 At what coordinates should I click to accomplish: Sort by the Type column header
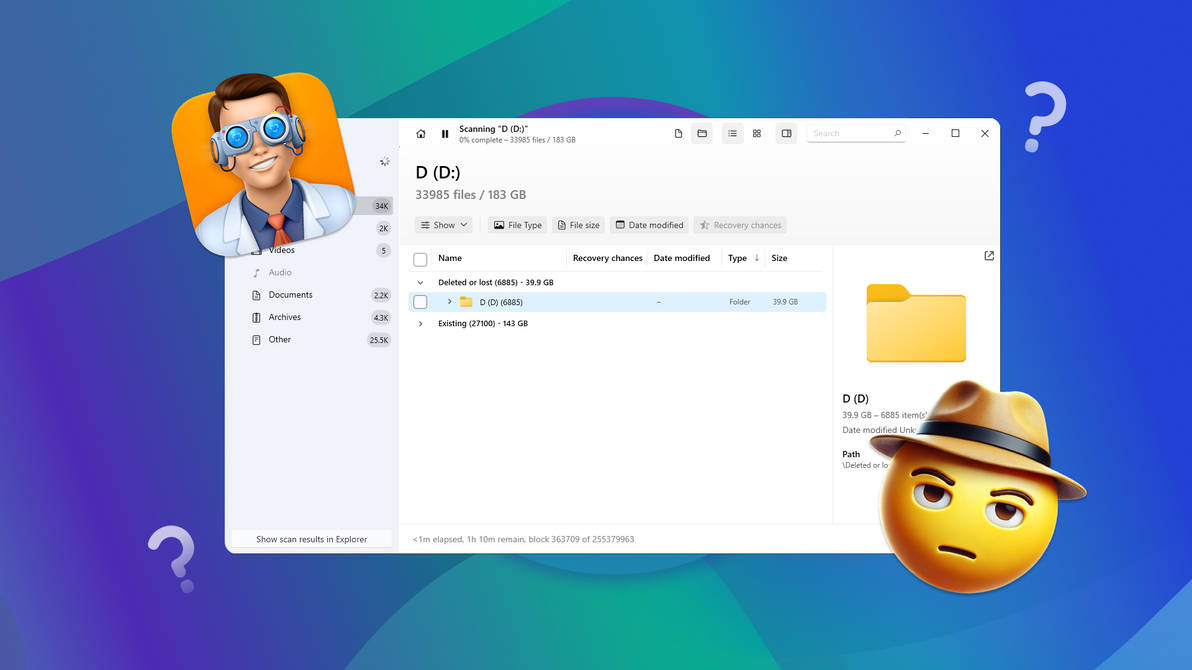click(x=737, y=258)
